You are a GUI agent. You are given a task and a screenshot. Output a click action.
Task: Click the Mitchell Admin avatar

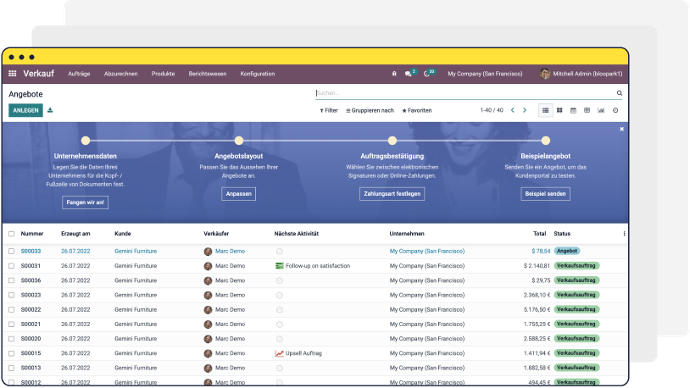(545, 74)
